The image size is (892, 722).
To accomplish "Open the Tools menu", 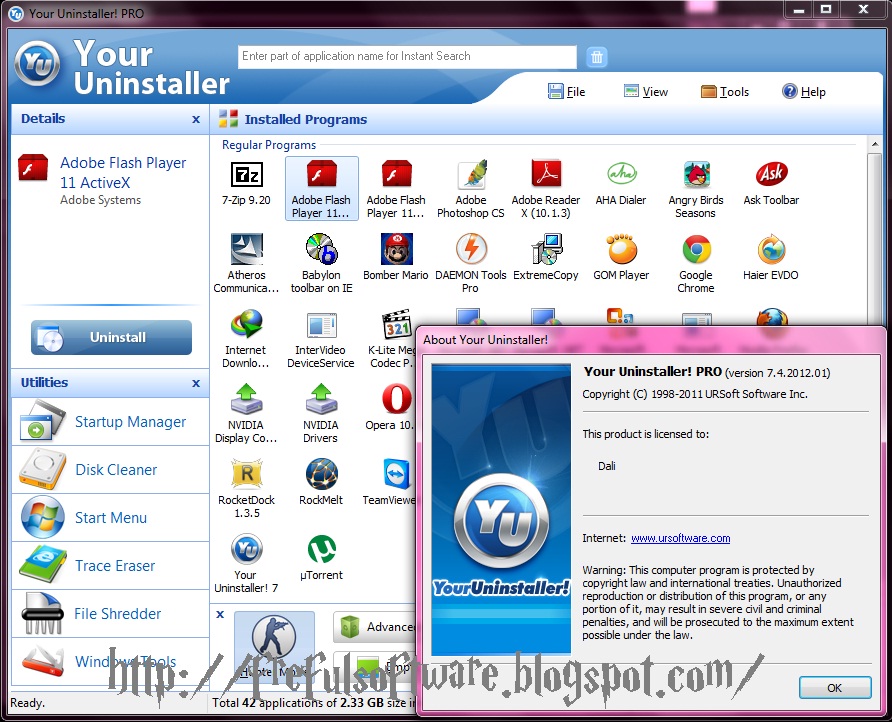I will [x=725, y=92].
